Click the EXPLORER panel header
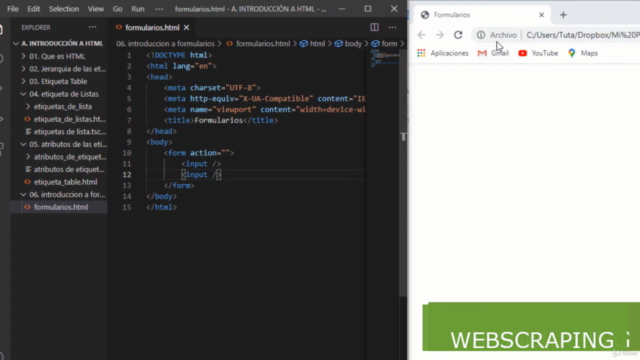The image size is (640, 360). (x=36, y=27)
